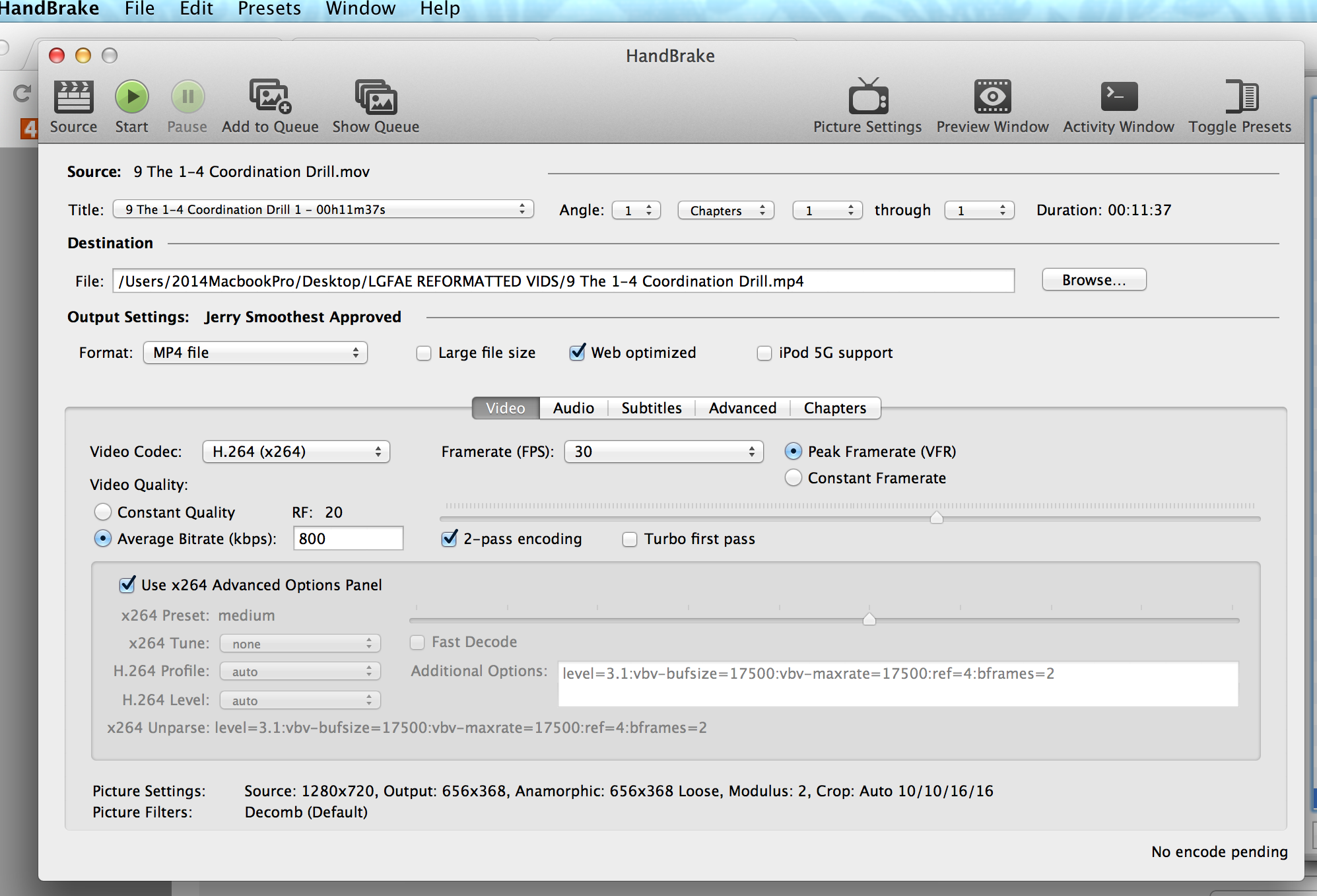Click 'Jerry Smoothest Approved' preset name
Viewport: 1317px width, 896px height.
[303, 317]
